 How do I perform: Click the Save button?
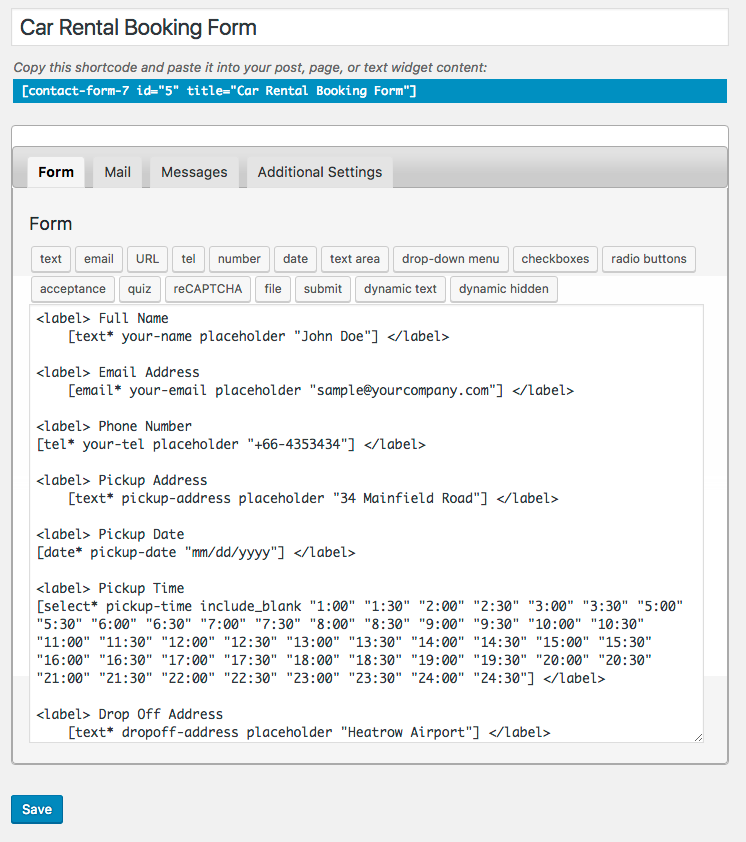(x=37, y=809)
